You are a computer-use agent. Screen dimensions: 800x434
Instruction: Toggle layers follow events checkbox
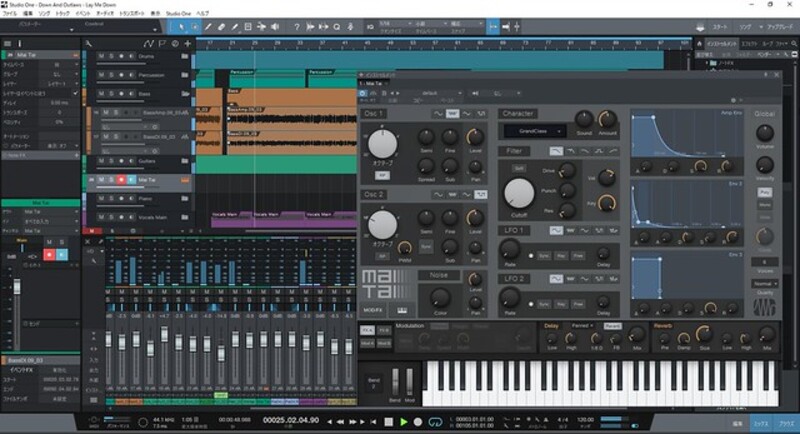pyautogui.click(x=76, y=93)
